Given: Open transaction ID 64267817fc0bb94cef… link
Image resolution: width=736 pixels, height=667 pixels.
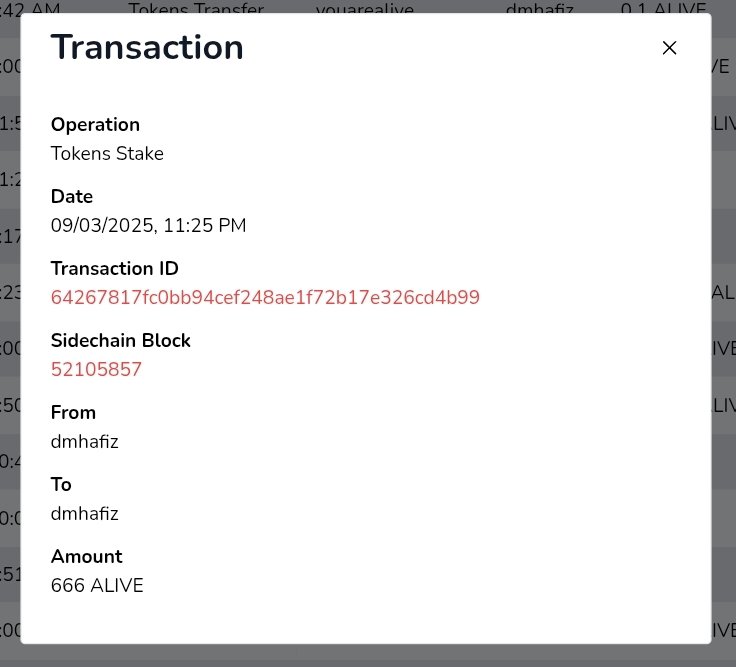Looking at the screenshot, I should coord(265,297).
